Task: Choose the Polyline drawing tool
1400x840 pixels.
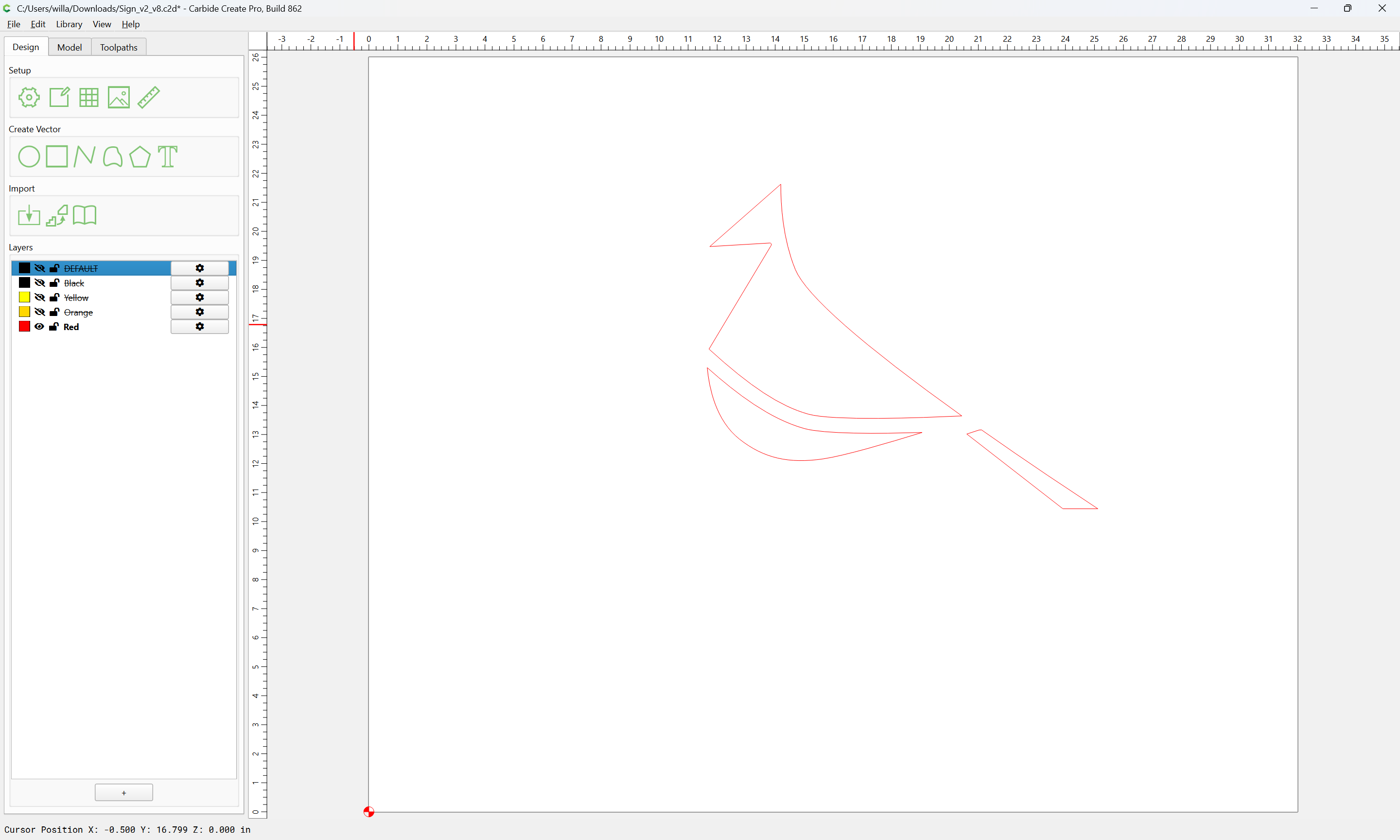Action: point(84,156)
